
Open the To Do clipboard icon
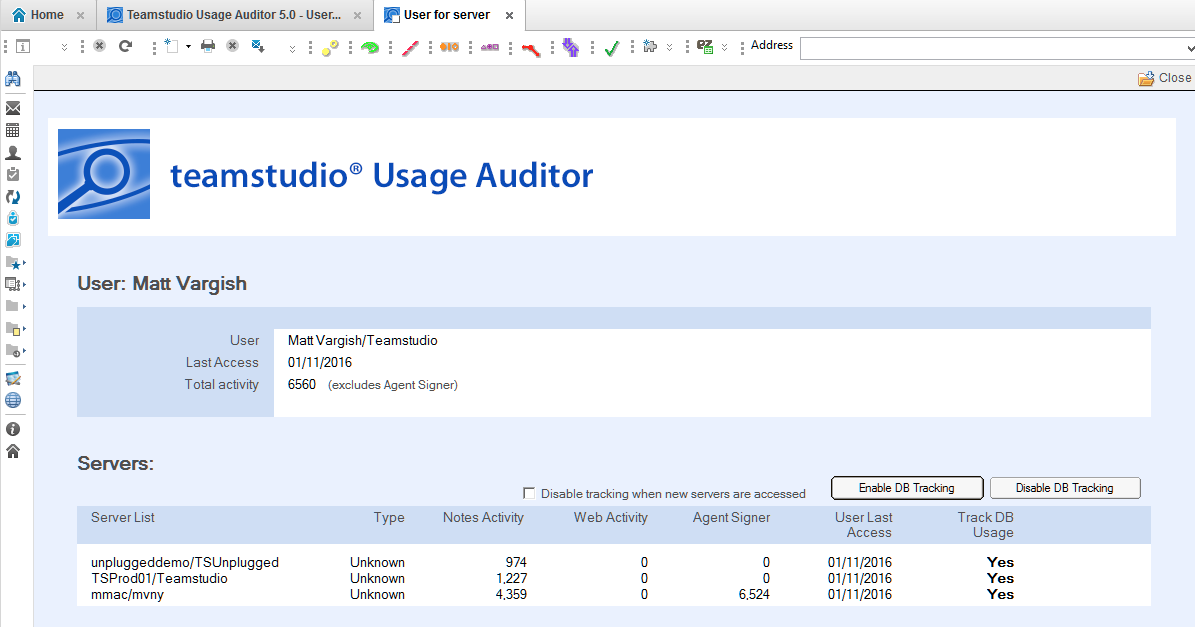[13, 174]
